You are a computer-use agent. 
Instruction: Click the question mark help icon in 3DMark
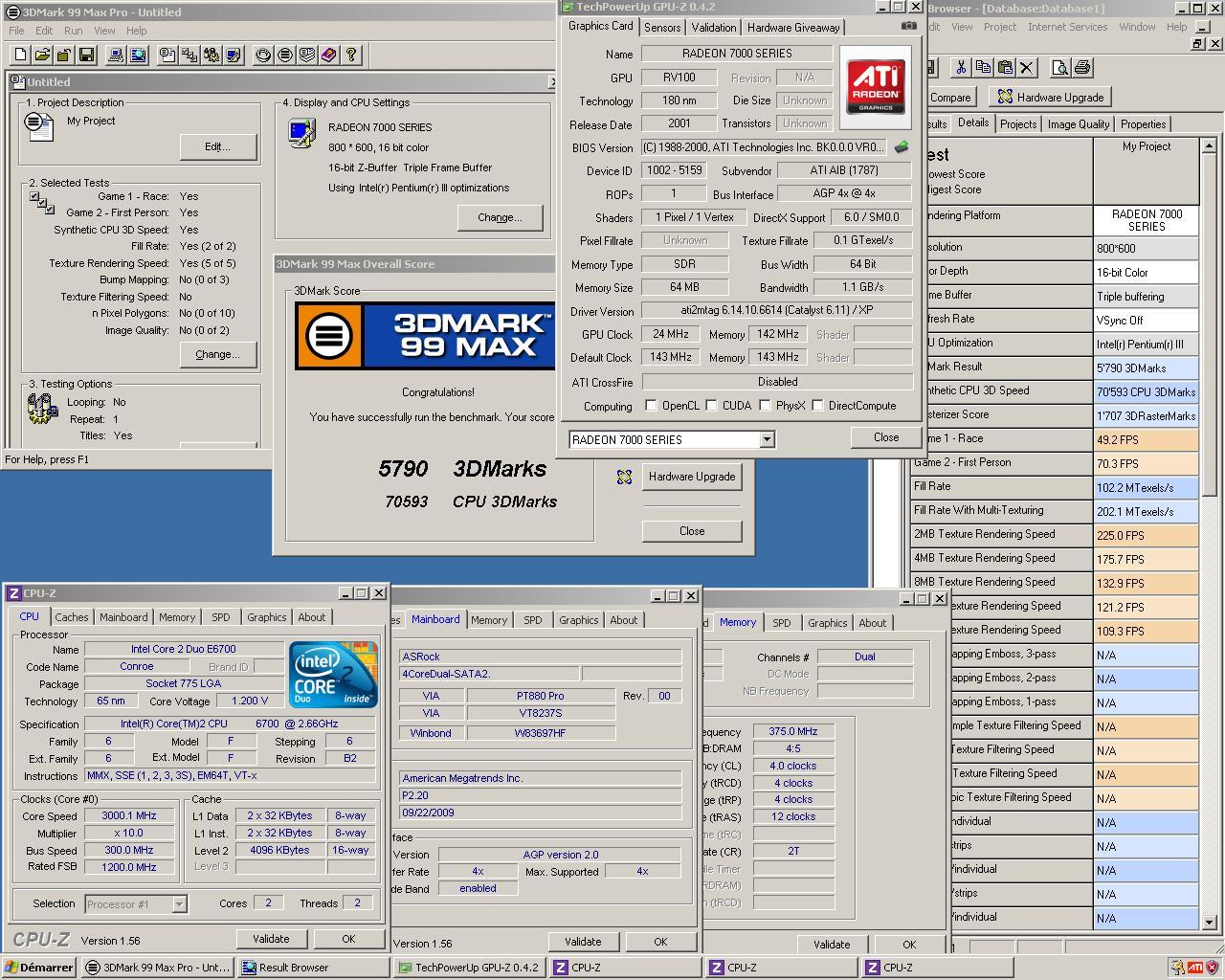(x=351, y=56)
